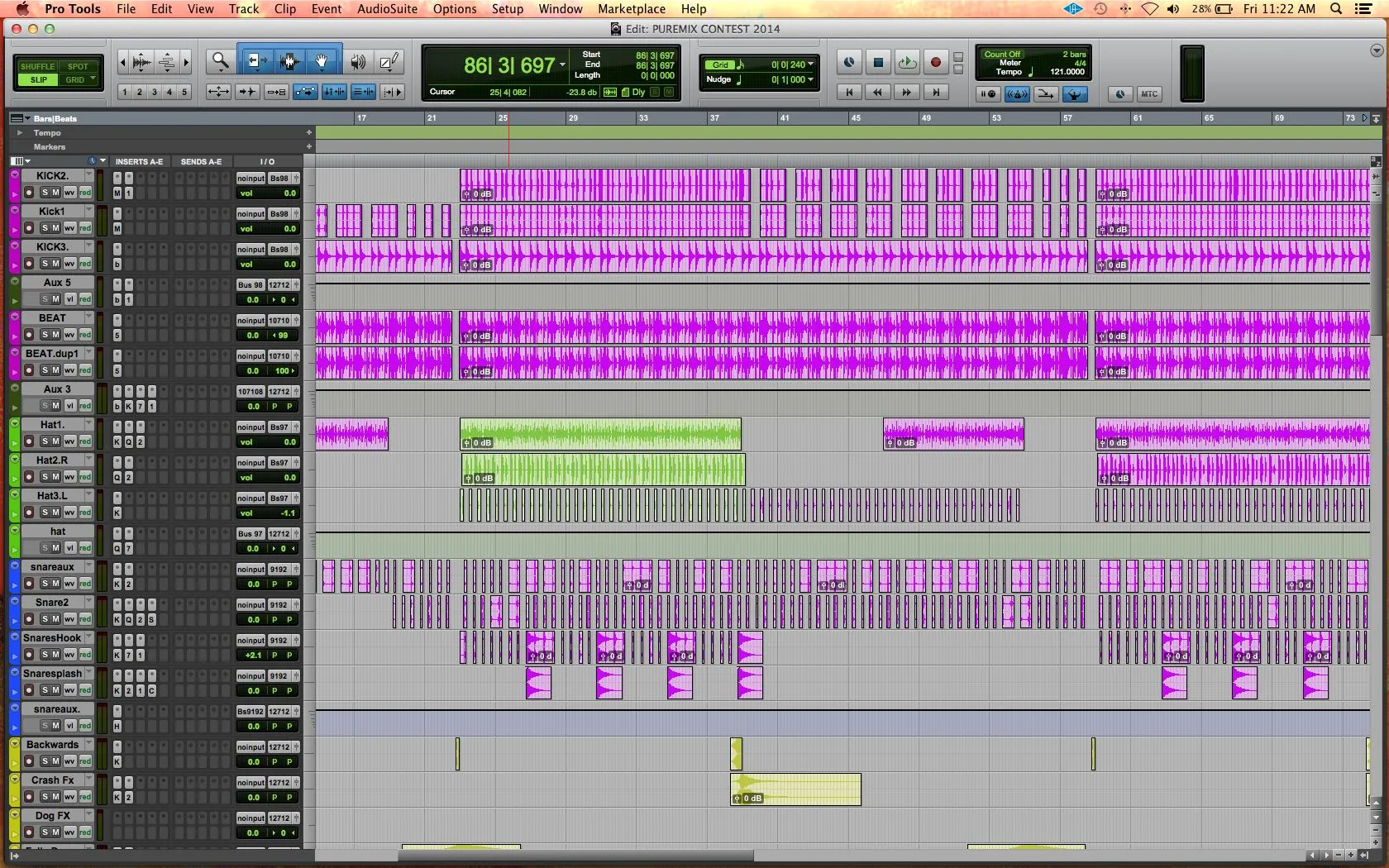Toggle the Wait for Note button
This screenshot has height=868, width=1389.
tap(988, 94)
